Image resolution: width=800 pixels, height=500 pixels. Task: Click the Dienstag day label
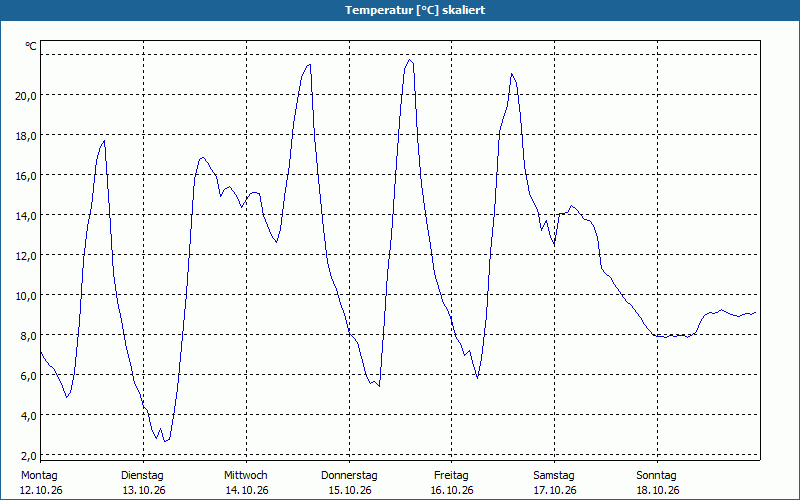coord(142,476)
